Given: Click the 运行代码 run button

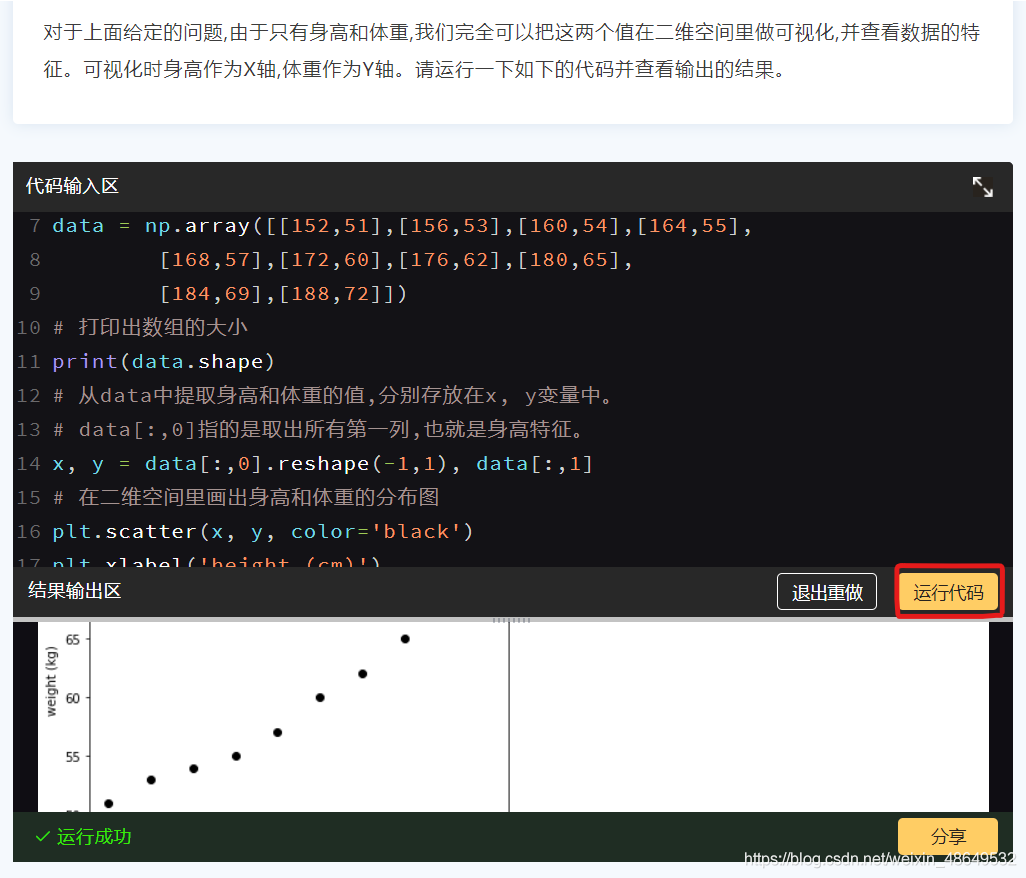Looking at the screenshot, I should [948, 592].
